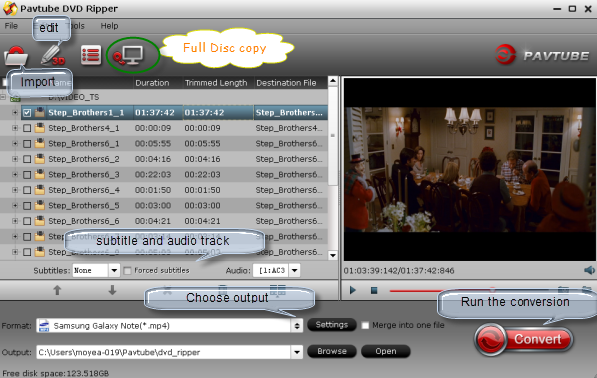
Task: Enable Forced subtitles checkbox
Action: pyautogui.click(x=128, y=271)
